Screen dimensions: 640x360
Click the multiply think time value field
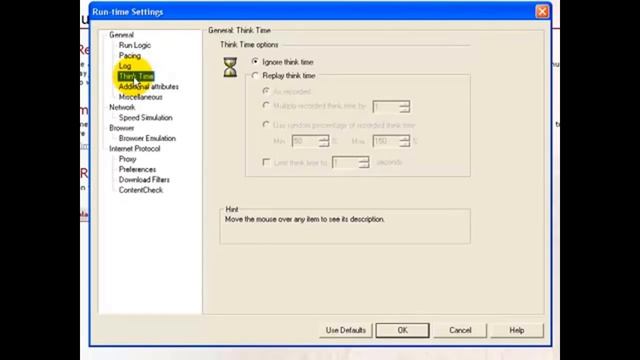pos(386,107)
